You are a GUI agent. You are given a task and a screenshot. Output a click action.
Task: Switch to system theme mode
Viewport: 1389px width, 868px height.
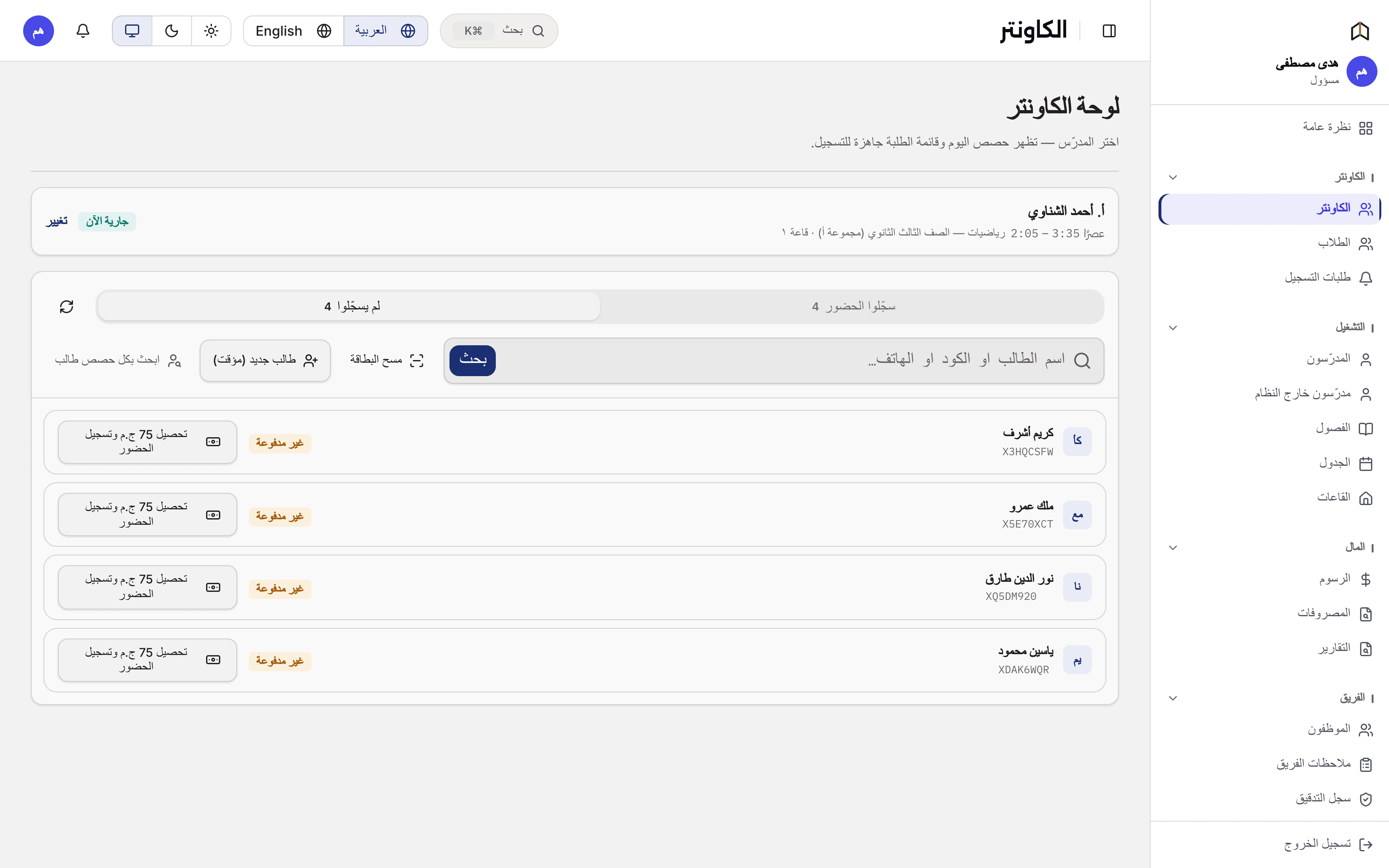[x=132, y=31]
